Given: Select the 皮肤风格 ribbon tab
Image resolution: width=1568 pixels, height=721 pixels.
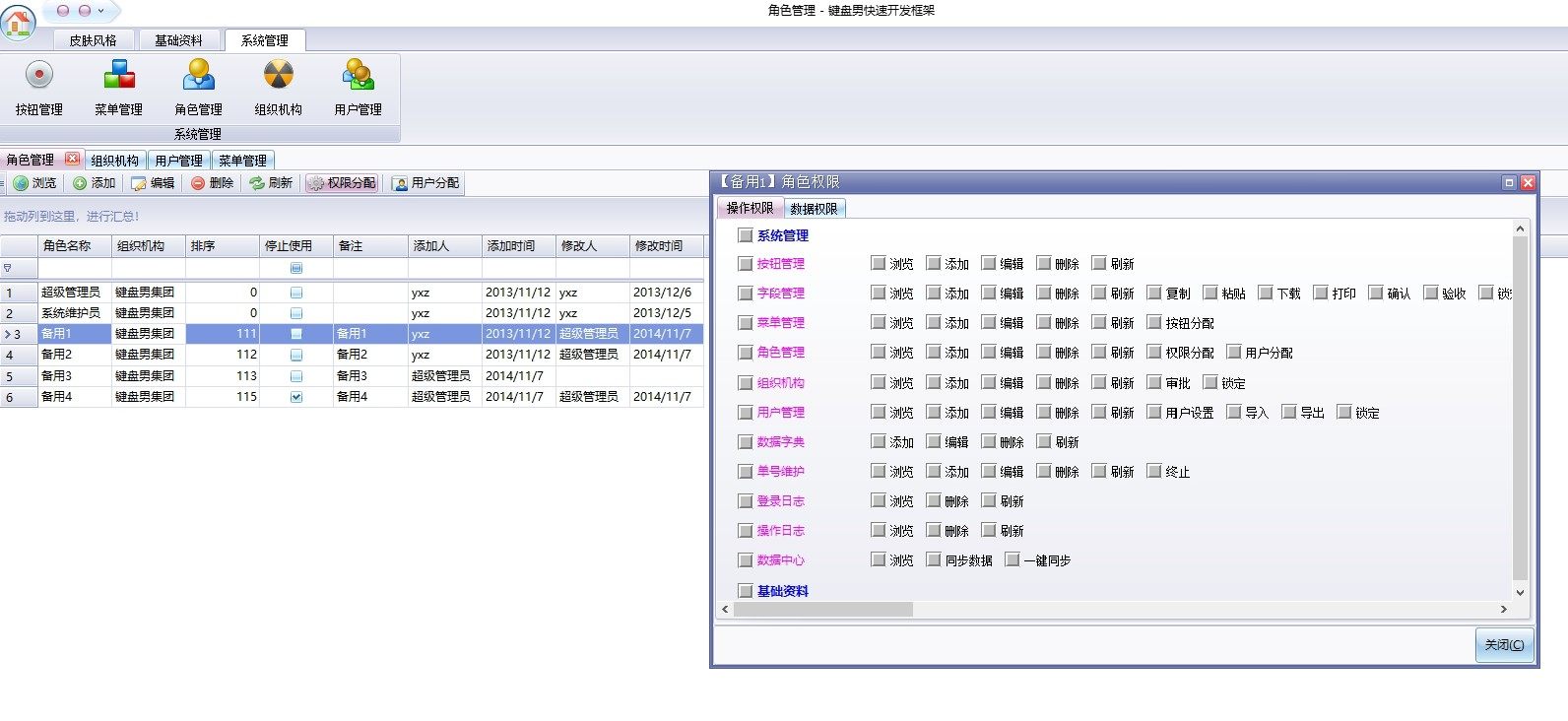Looking at the screenshot, I should click(93, 40).
